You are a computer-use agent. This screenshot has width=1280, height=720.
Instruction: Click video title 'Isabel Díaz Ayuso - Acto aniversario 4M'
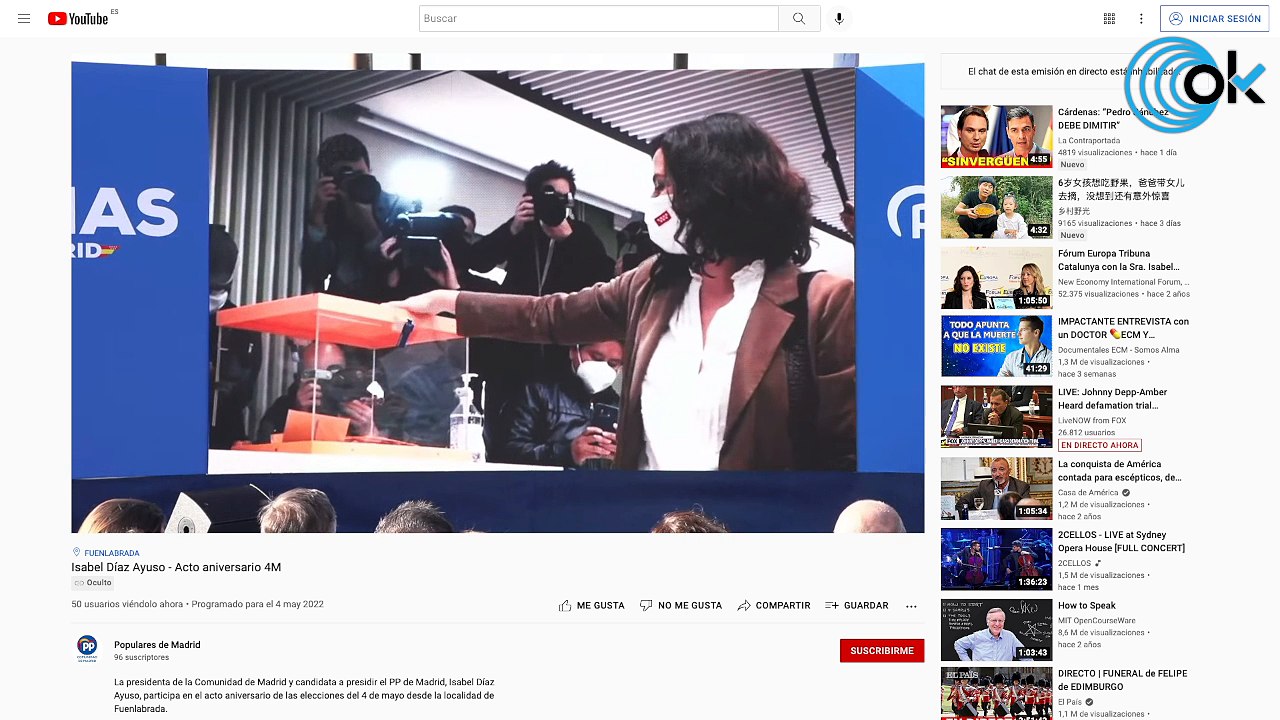pyautogui.click(x=176, y=568)
